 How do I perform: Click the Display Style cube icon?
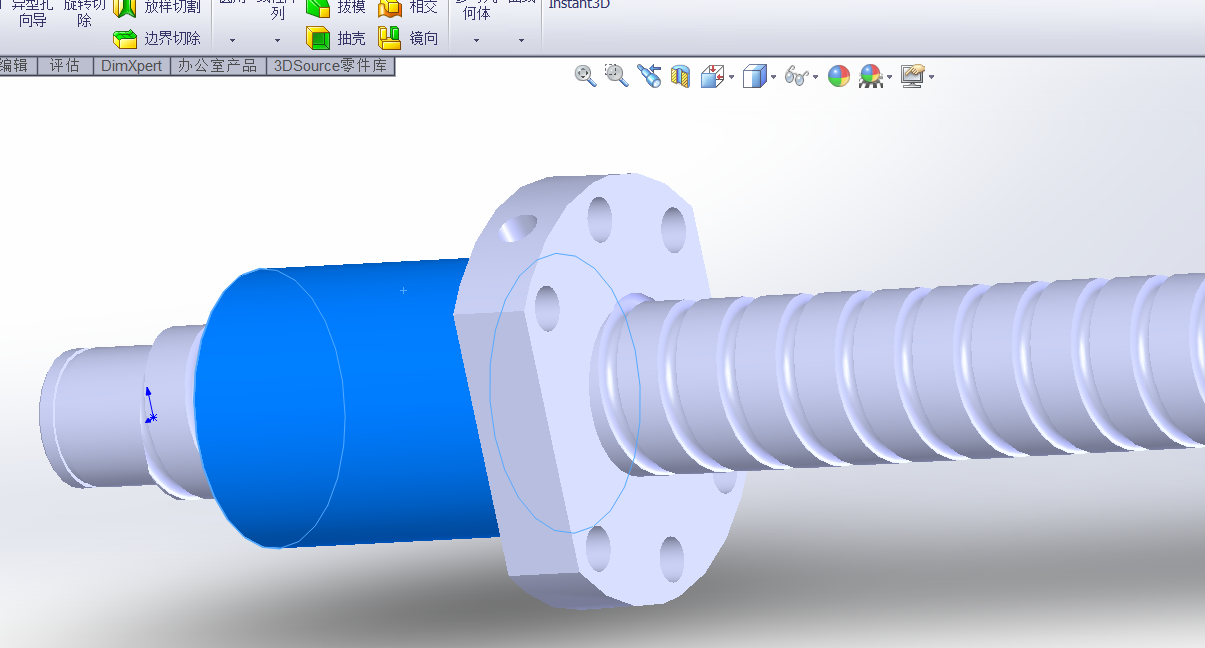[754, 77]
